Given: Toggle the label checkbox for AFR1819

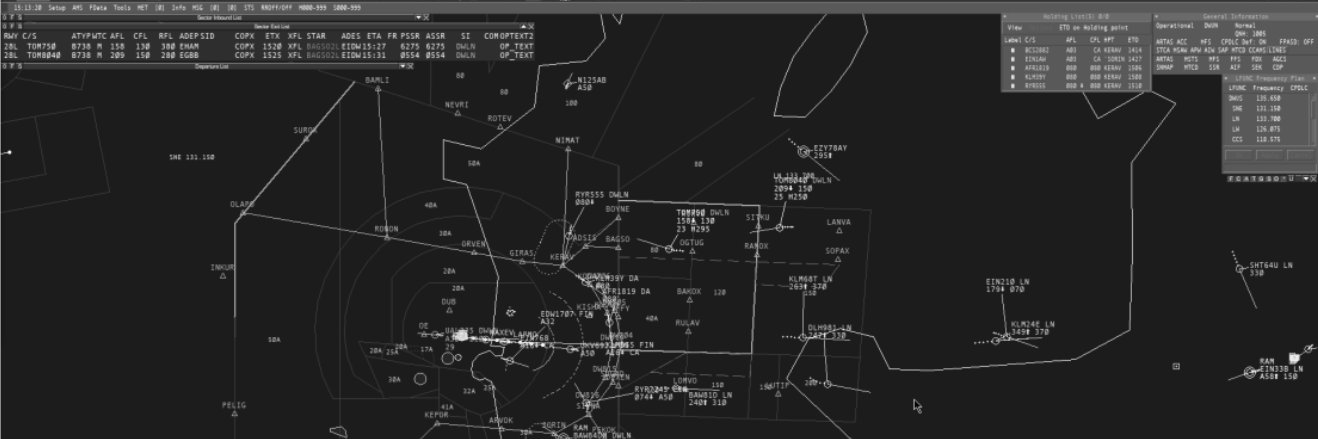Looking at the screenshot, I should (x=1012, y=68).
